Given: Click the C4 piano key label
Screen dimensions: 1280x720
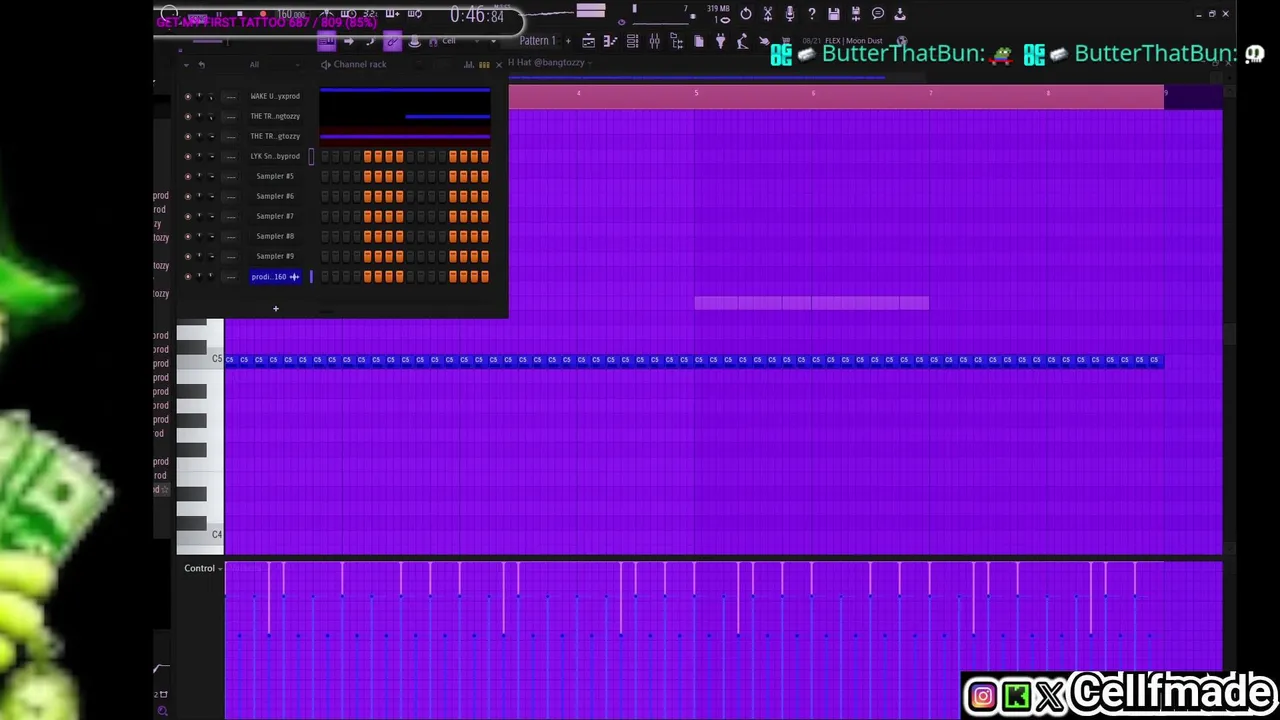Looking at the screenshot, I should [x=217, y=535].
